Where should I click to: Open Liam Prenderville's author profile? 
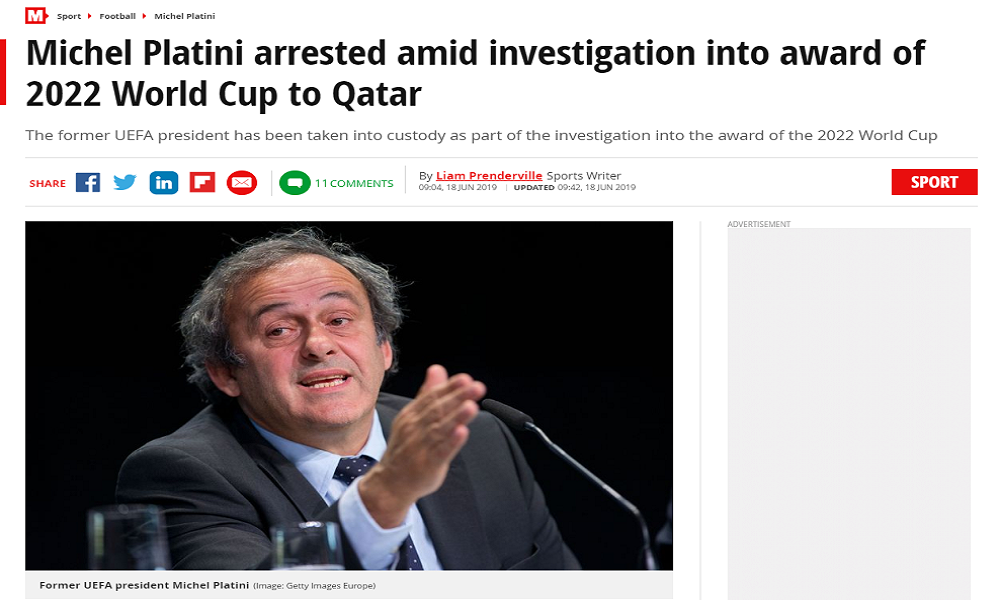pyautogui.click(x=489, y=174)
